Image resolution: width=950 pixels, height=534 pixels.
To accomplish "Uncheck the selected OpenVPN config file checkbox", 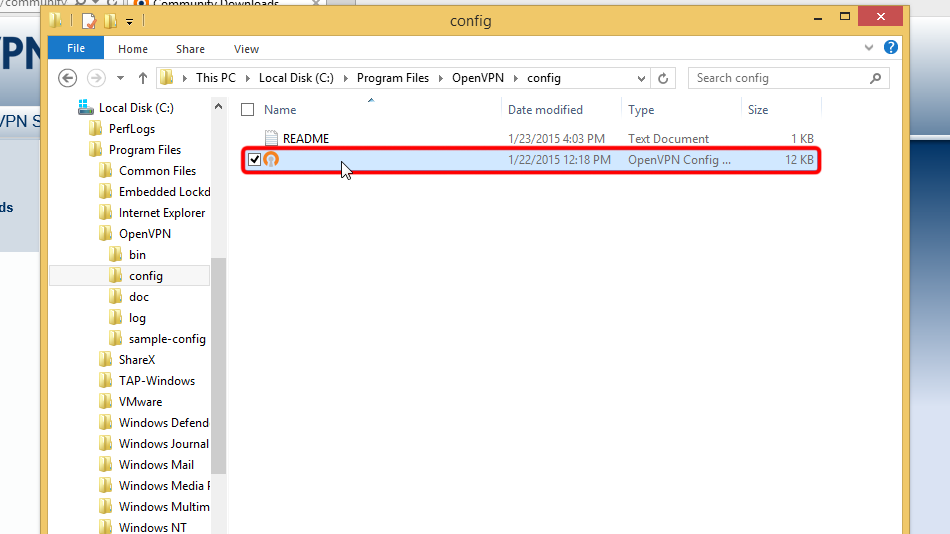I will point(254,160).
